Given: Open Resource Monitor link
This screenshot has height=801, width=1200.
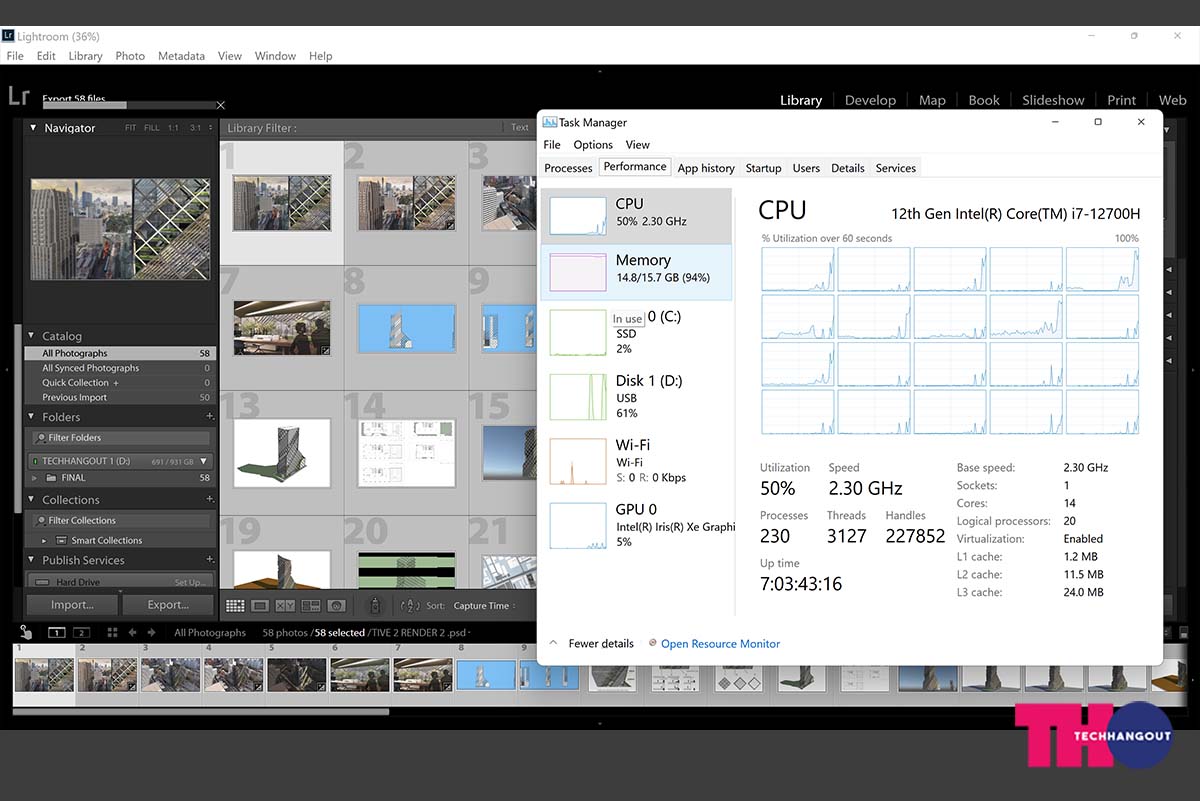Looking at the screenshot, I should click(x=720, y=644).
